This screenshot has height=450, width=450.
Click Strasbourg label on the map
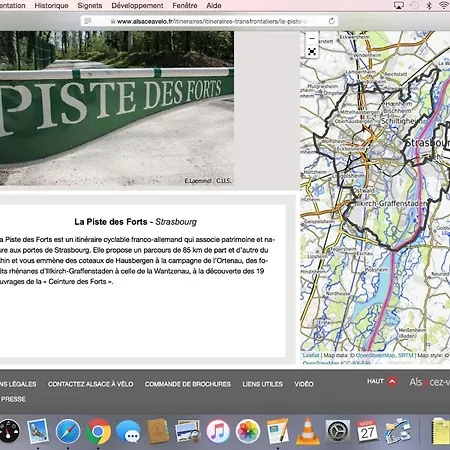click(x=428, y=143)
